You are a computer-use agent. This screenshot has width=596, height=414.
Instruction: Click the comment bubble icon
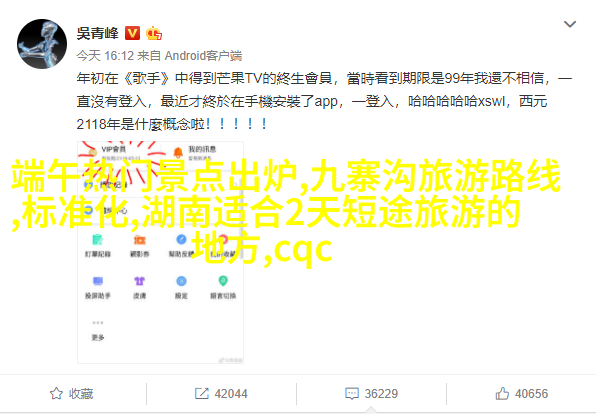[352, 393]
